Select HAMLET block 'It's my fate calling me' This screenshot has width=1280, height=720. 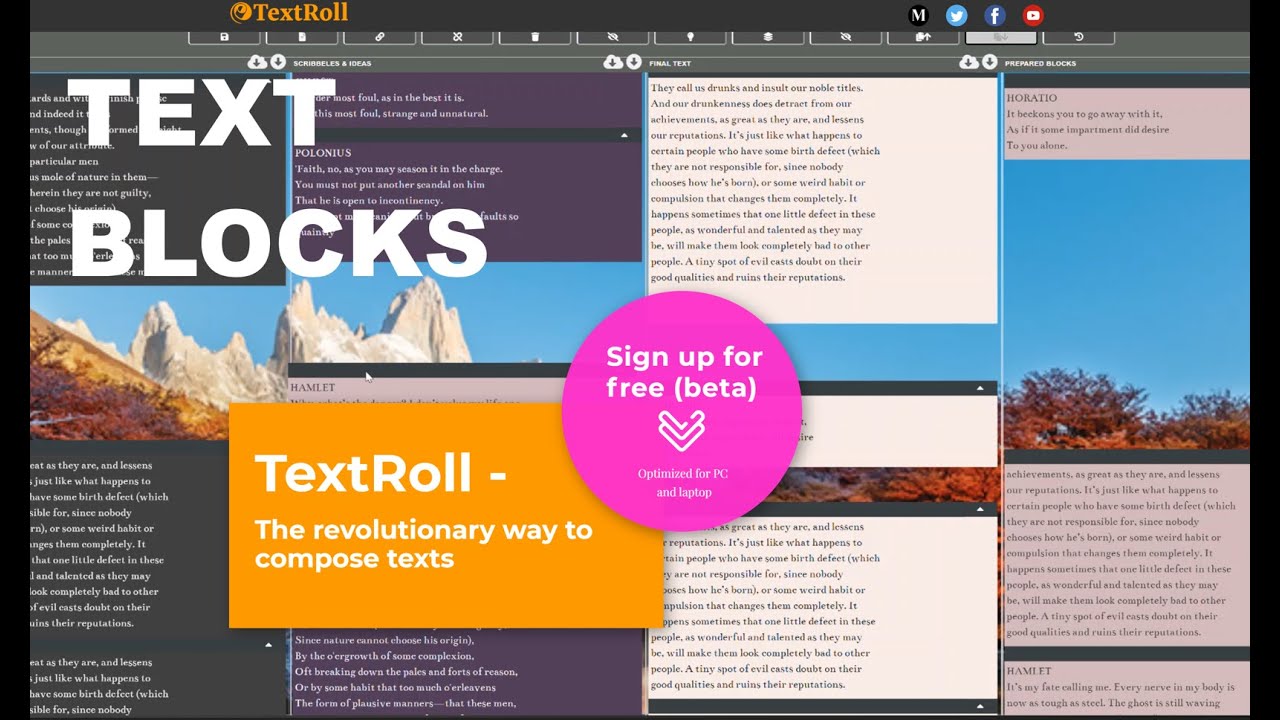1126,690
